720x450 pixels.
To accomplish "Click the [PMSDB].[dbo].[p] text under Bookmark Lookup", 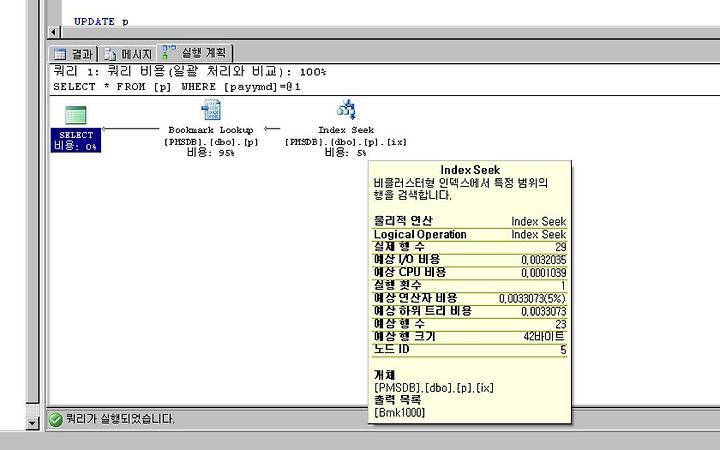I will tap(211, 142).
